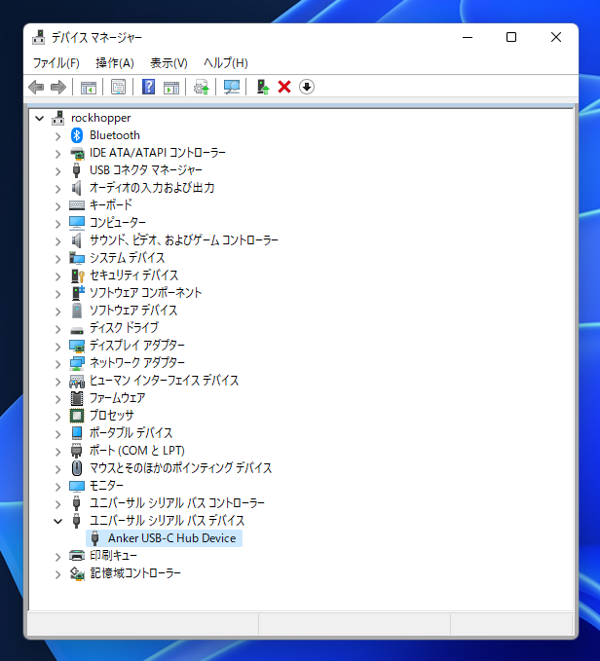Click the green プロセッサ chip icon
Viewport: 600px width, 661px height.
click(x=77, y=416)
